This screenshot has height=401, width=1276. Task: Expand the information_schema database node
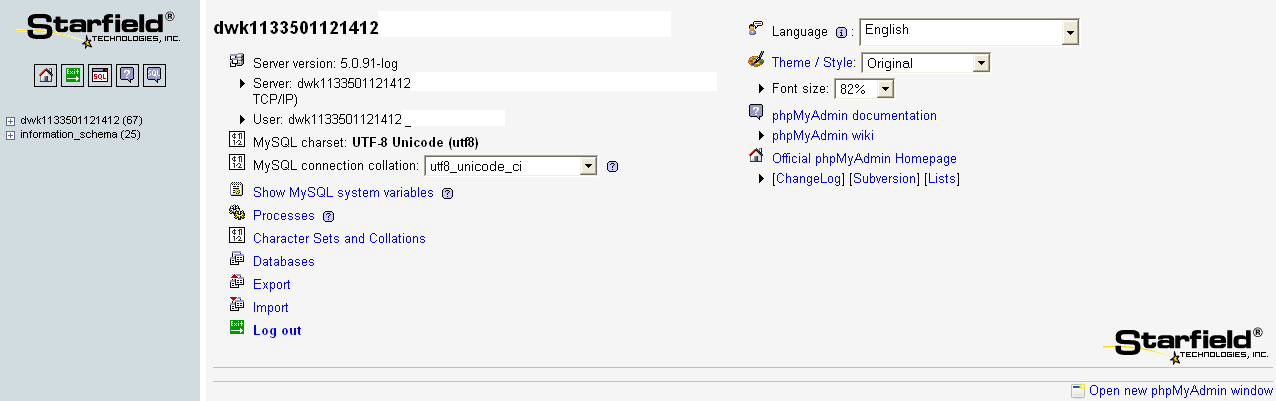(x=10, y=134)
